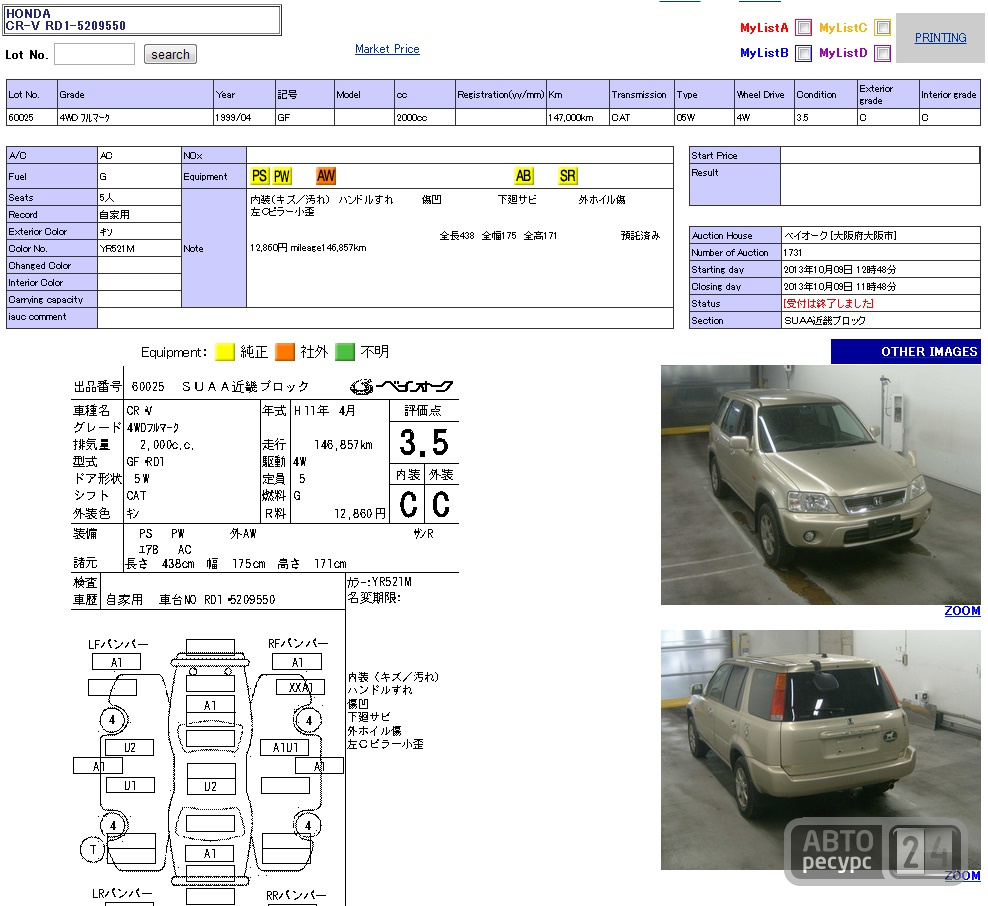Click the lot number 60025 cell
This screenshot has height=906, width=988.
click(x=32, y=117)
